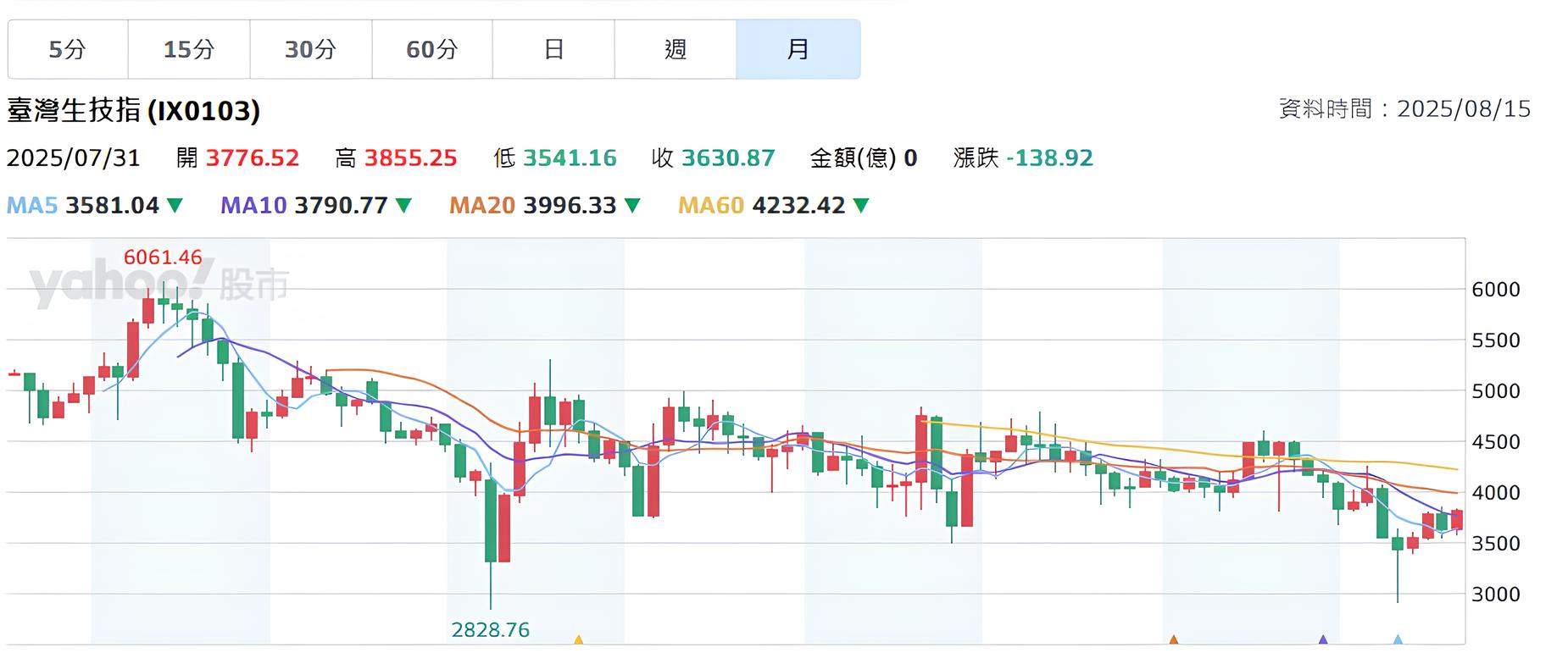This screenshot has height=664, width=1568.
Task: Click the MA60 legend label
Action: [711, 205]
